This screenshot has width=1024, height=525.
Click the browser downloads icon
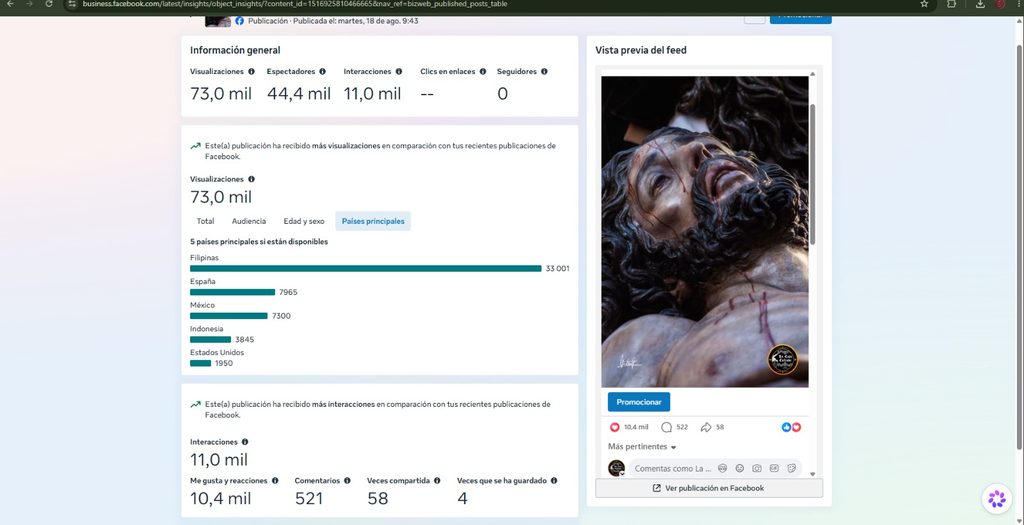[x=980, y=4]
